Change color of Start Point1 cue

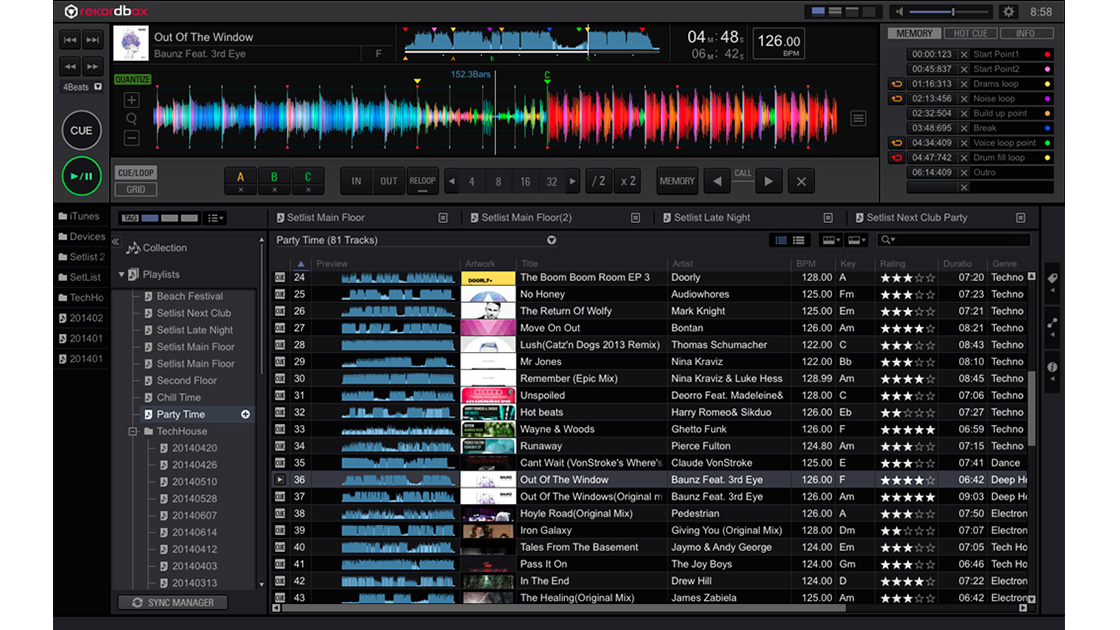tap(1048, 54)
